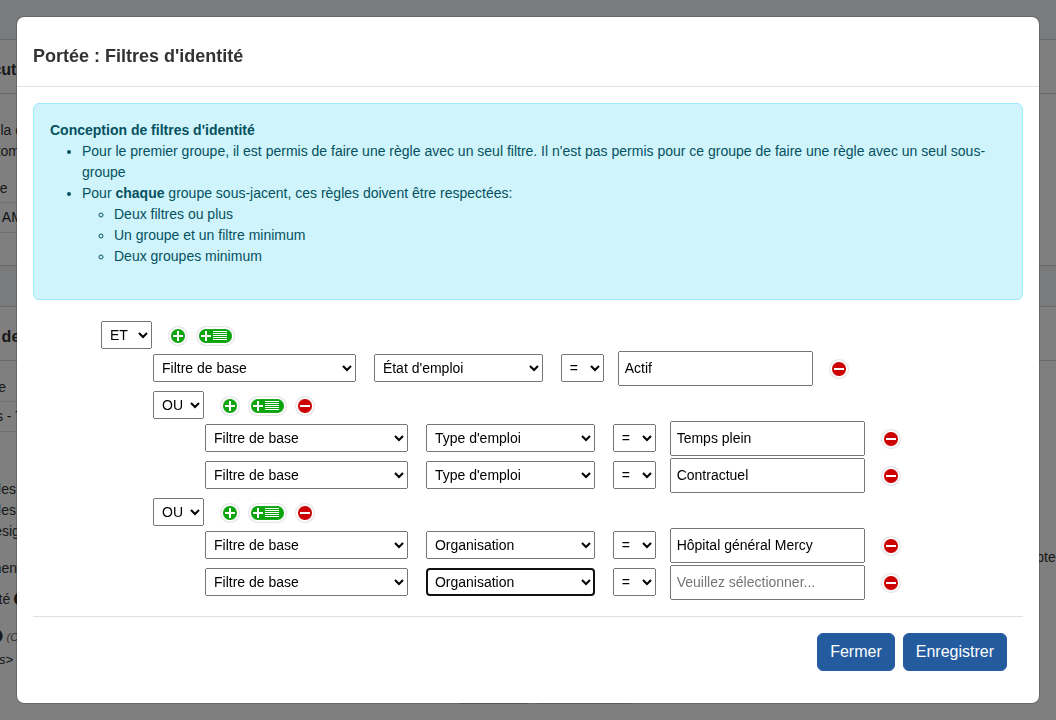Click the Veuillez sélectionner value field

point(767,583)
